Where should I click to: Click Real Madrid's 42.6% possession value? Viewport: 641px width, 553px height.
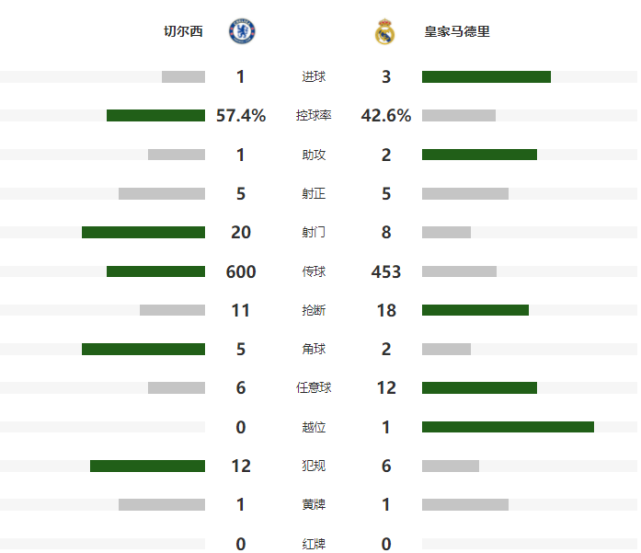pyautogui.click(x=386, y=116)
